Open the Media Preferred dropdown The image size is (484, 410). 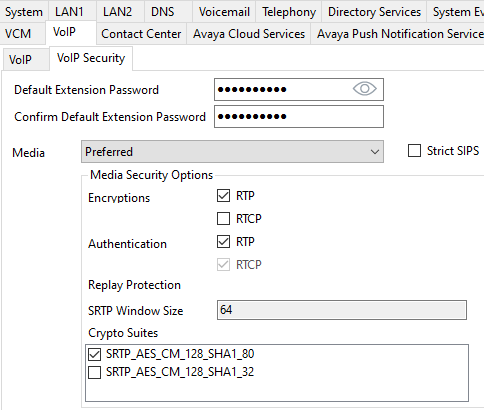point(232,152)
